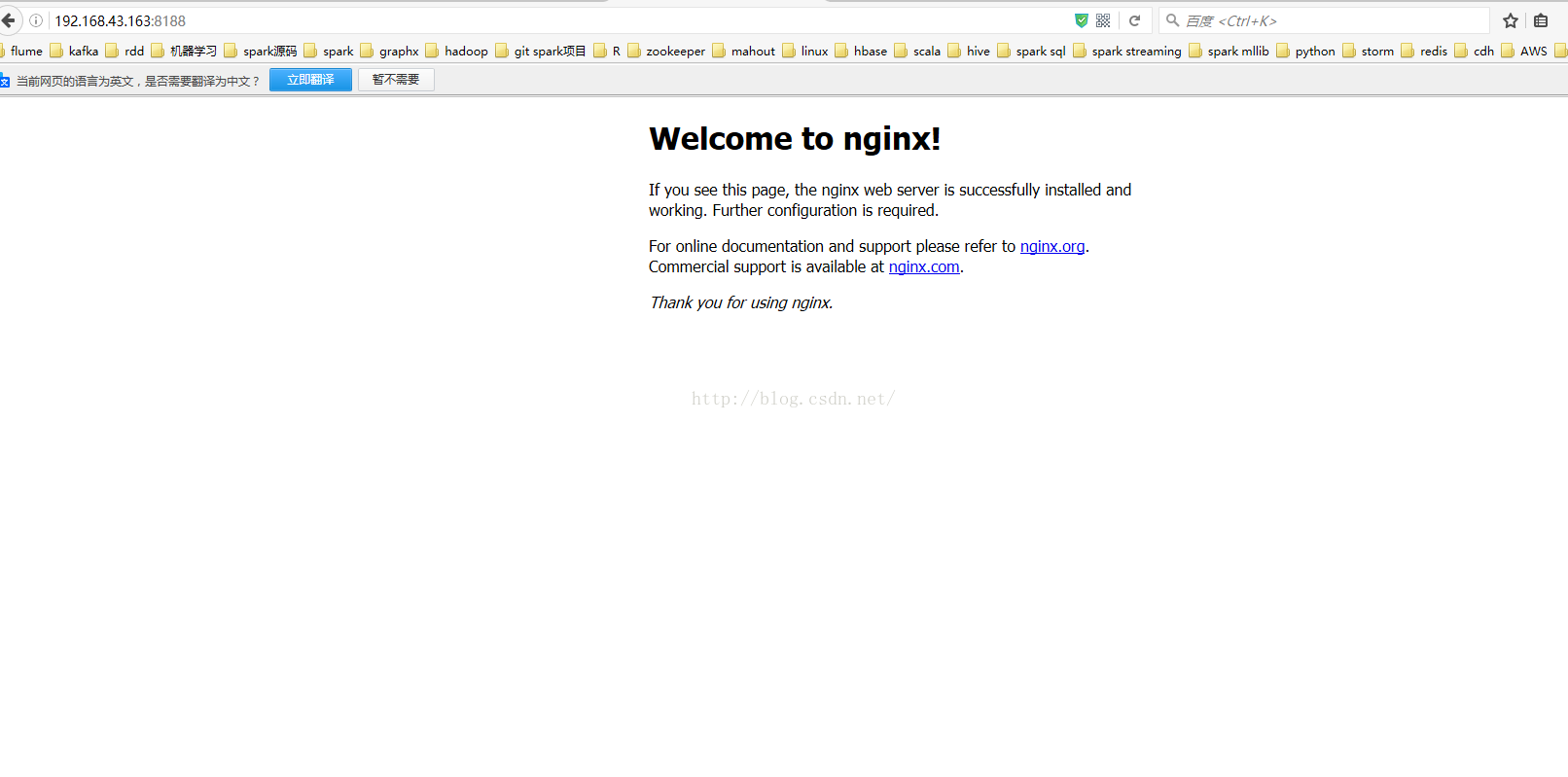
Task: Open the git spark项目 bookmark folder
Action: pos(541,51)
